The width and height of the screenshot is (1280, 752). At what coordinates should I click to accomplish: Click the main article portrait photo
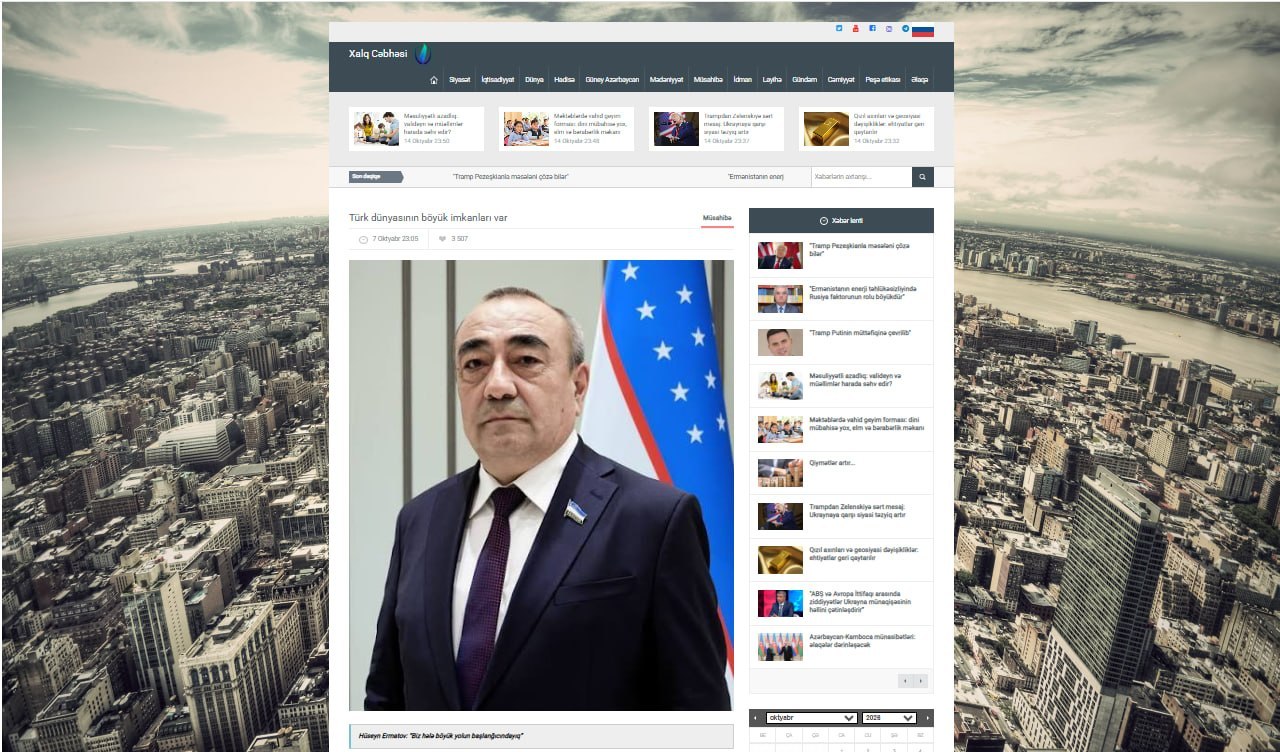[541, 485]
